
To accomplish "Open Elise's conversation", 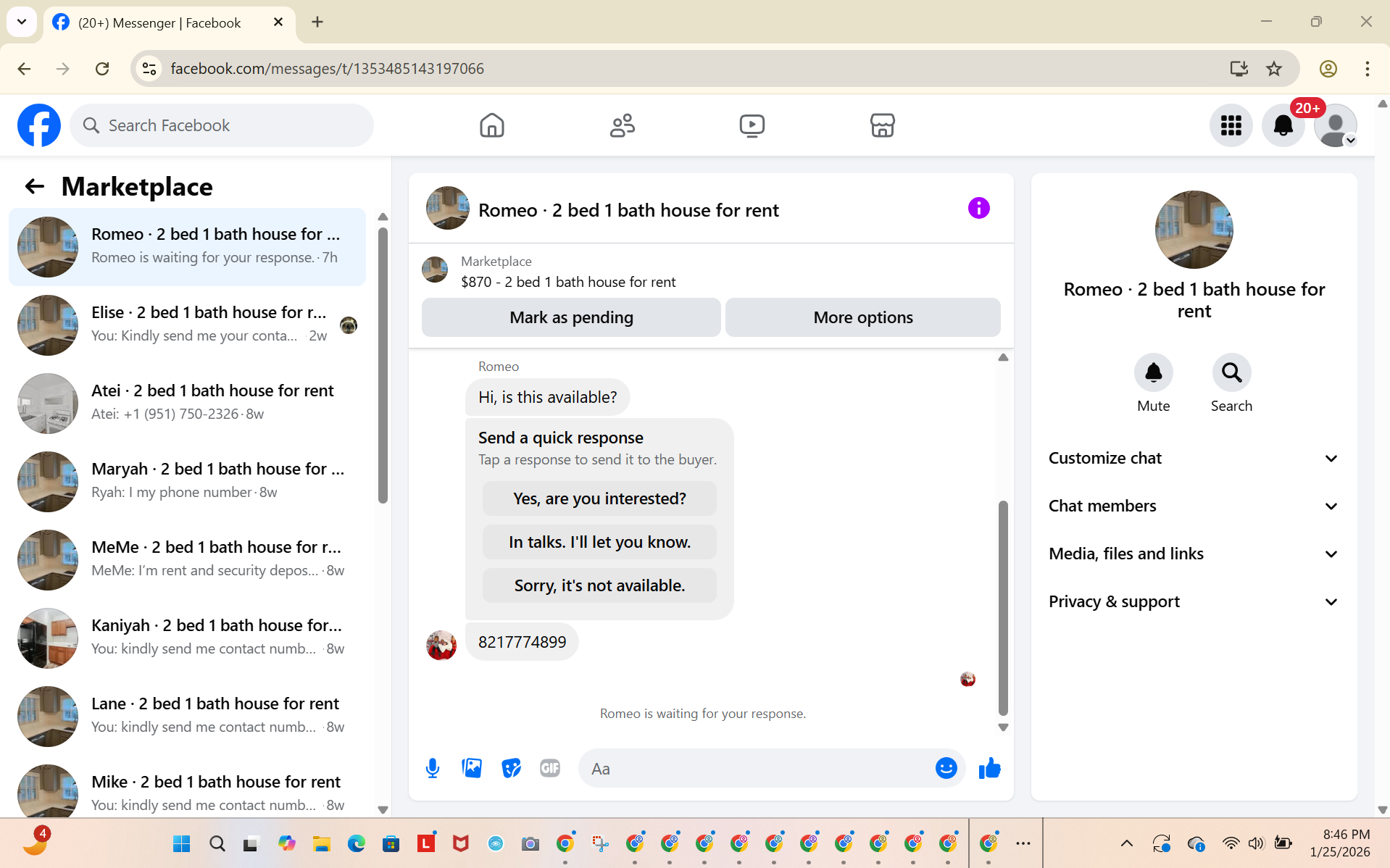I will [x=187, y=325].
